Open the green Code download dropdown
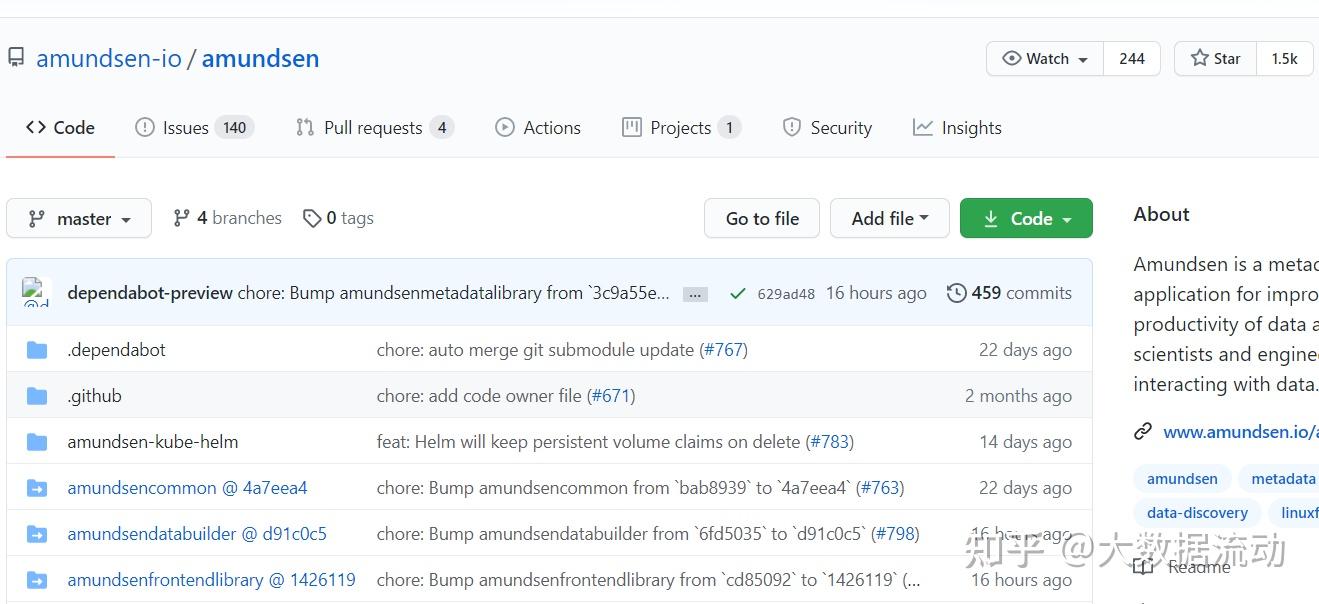The width and height of the screenshot is (1319, 604). point(1026,218)
